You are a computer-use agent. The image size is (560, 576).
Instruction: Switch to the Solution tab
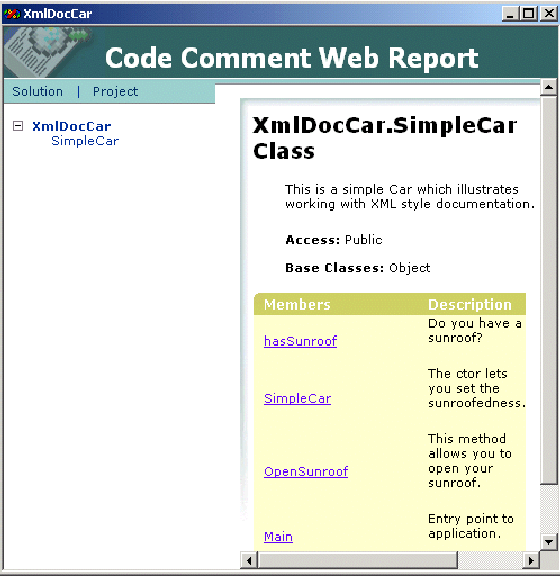coord(37,91)
